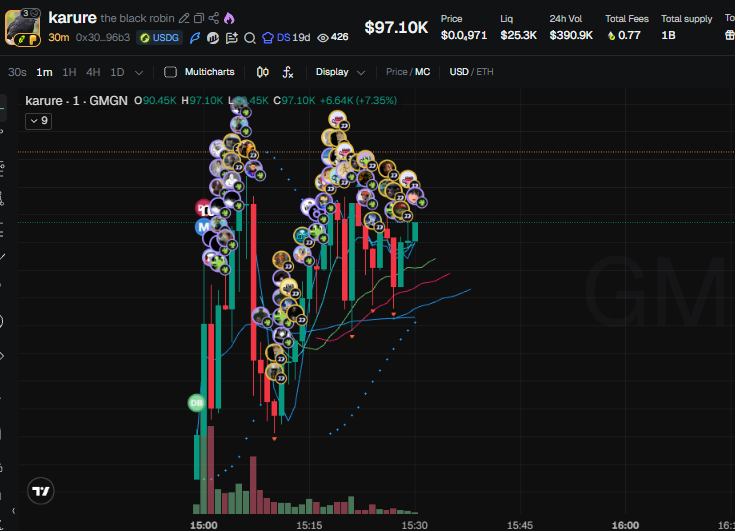This screenshot has height=531, width=735.
Task: Click the Liq $25.3K value
Action: coord(518,35)
